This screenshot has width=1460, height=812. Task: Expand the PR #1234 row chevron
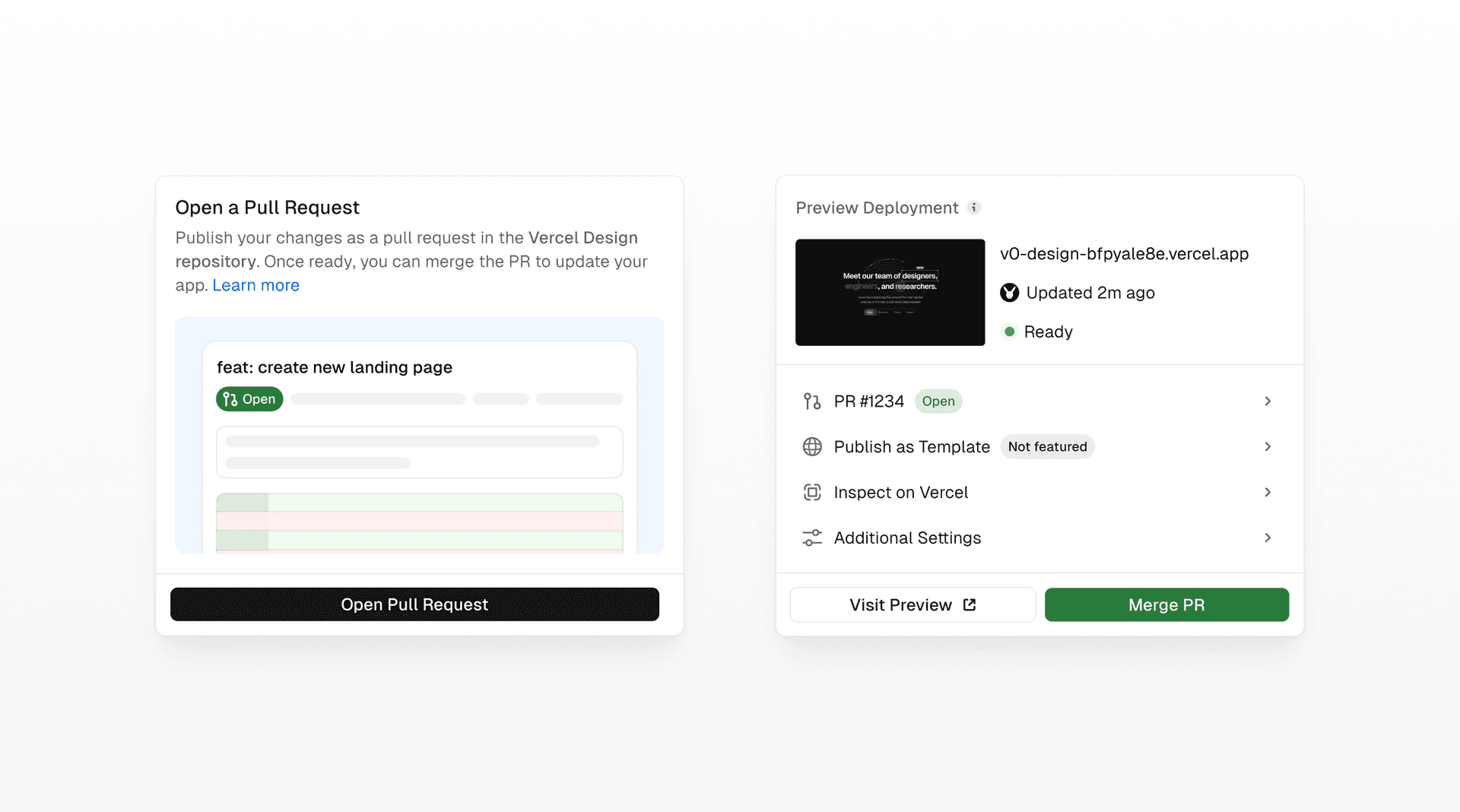(x=1268, y=401)
